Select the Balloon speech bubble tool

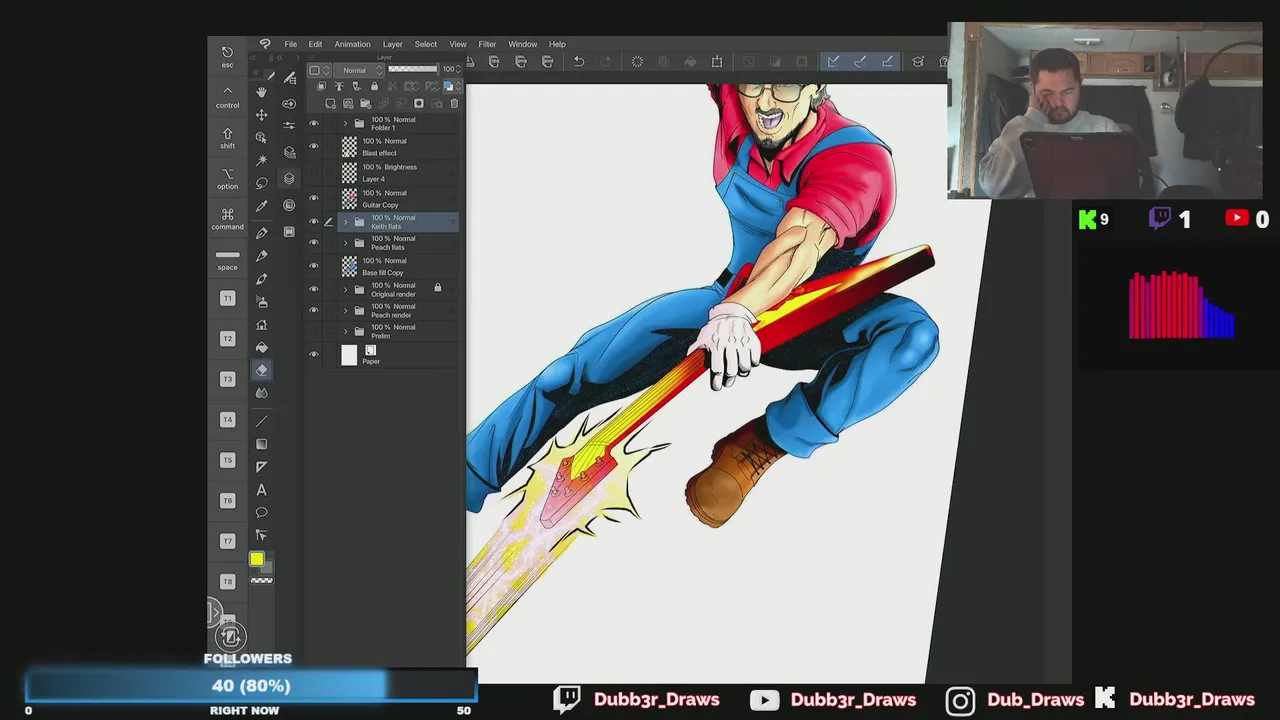[261, 513]
